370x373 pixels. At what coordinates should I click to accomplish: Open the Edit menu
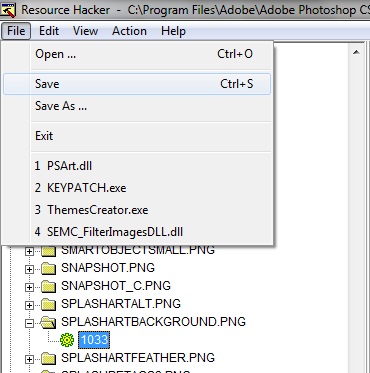(49, 31)
